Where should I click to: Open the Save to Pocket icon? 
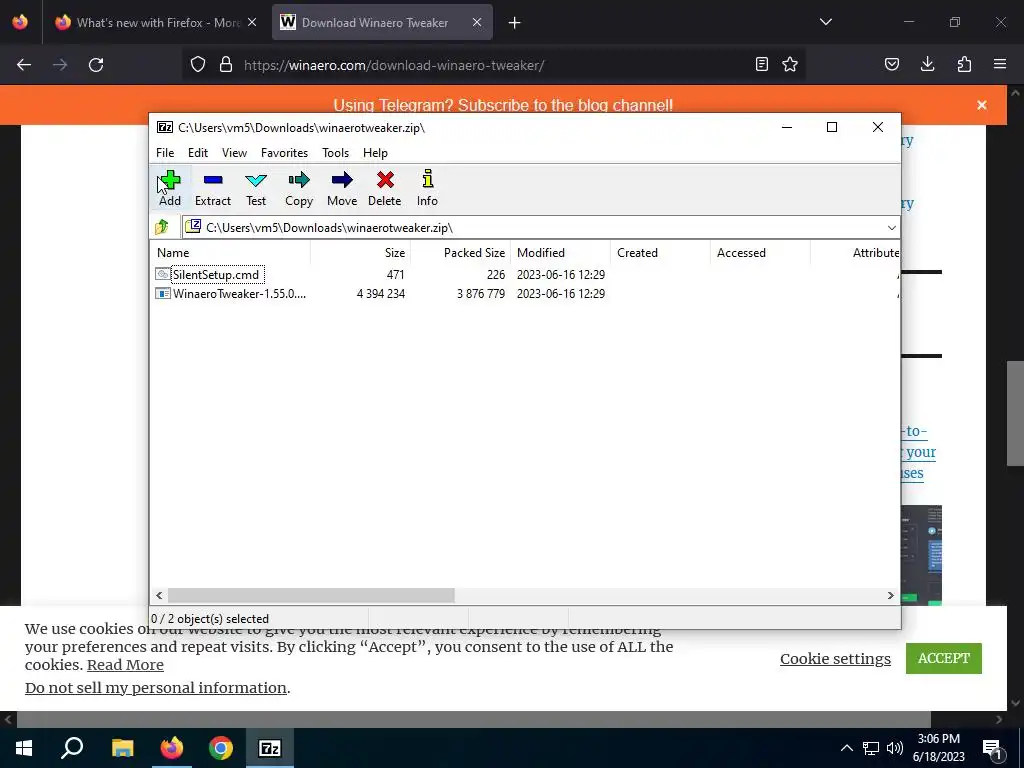[x=891, y=64]
